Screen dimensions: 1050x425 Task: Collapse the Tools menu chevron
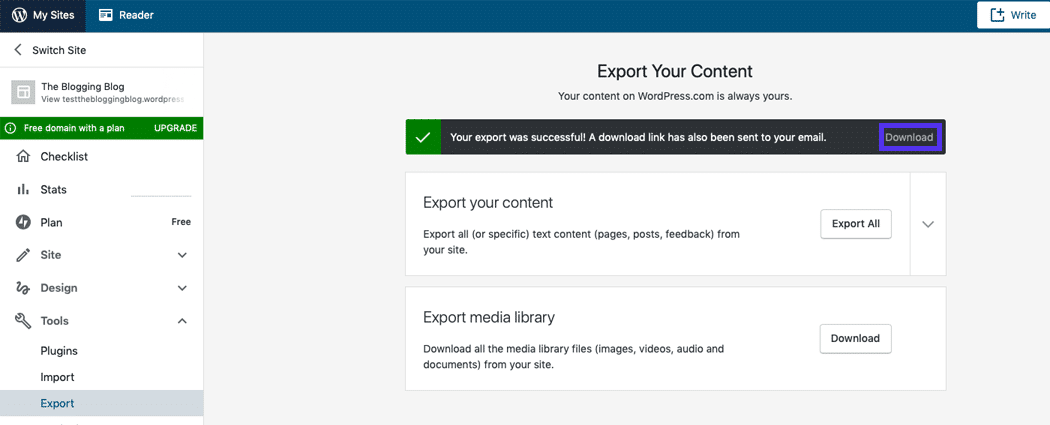click(x=182, y=321)
